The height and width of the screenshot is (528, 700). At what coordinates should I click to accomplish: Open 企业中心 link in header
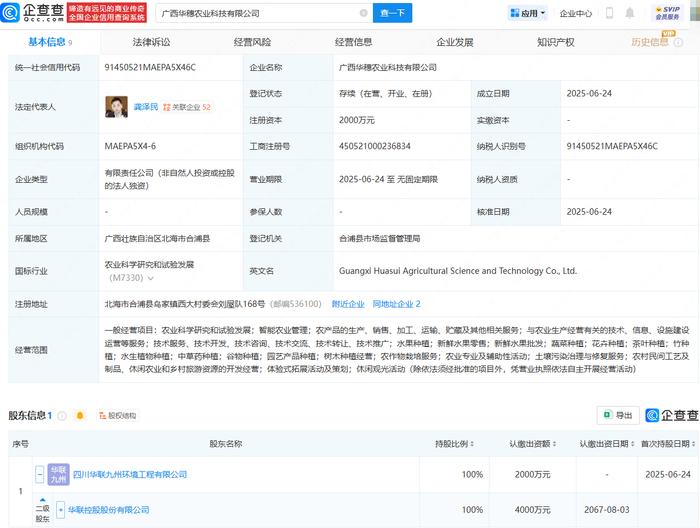(575, 13)
